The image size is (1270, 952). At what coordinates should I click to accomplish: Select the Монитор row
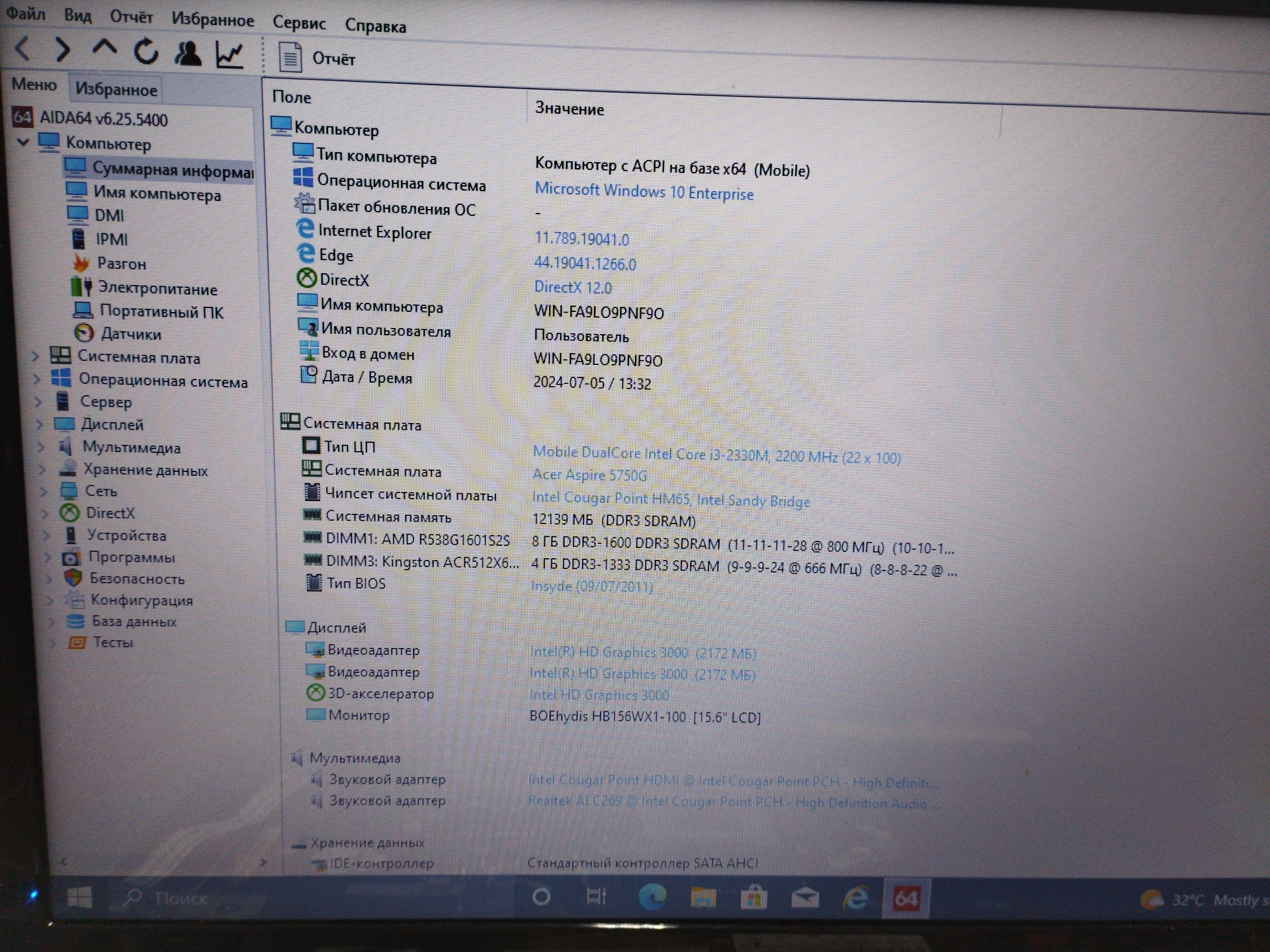[x=533, y=716]
